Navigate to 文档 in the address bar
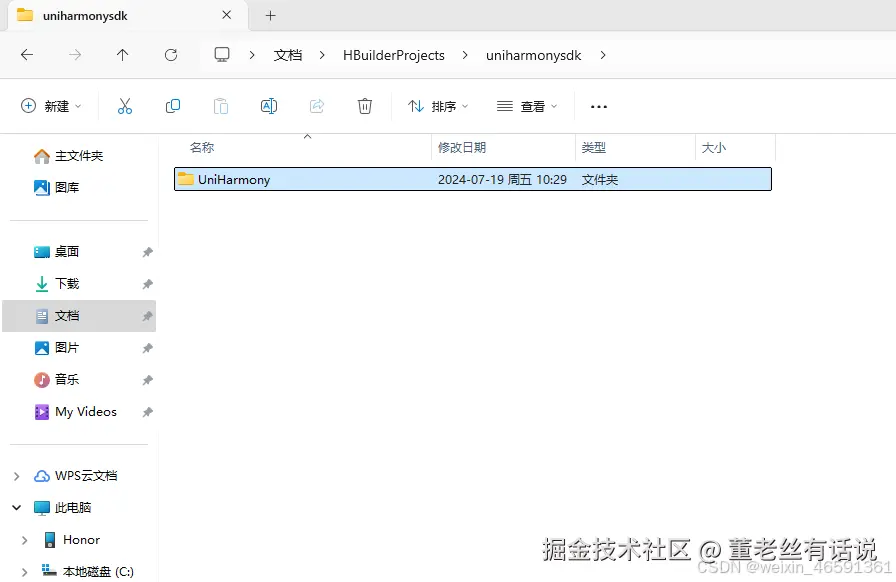The width and height of the screenshot is (896, 582). click(287, 55)
